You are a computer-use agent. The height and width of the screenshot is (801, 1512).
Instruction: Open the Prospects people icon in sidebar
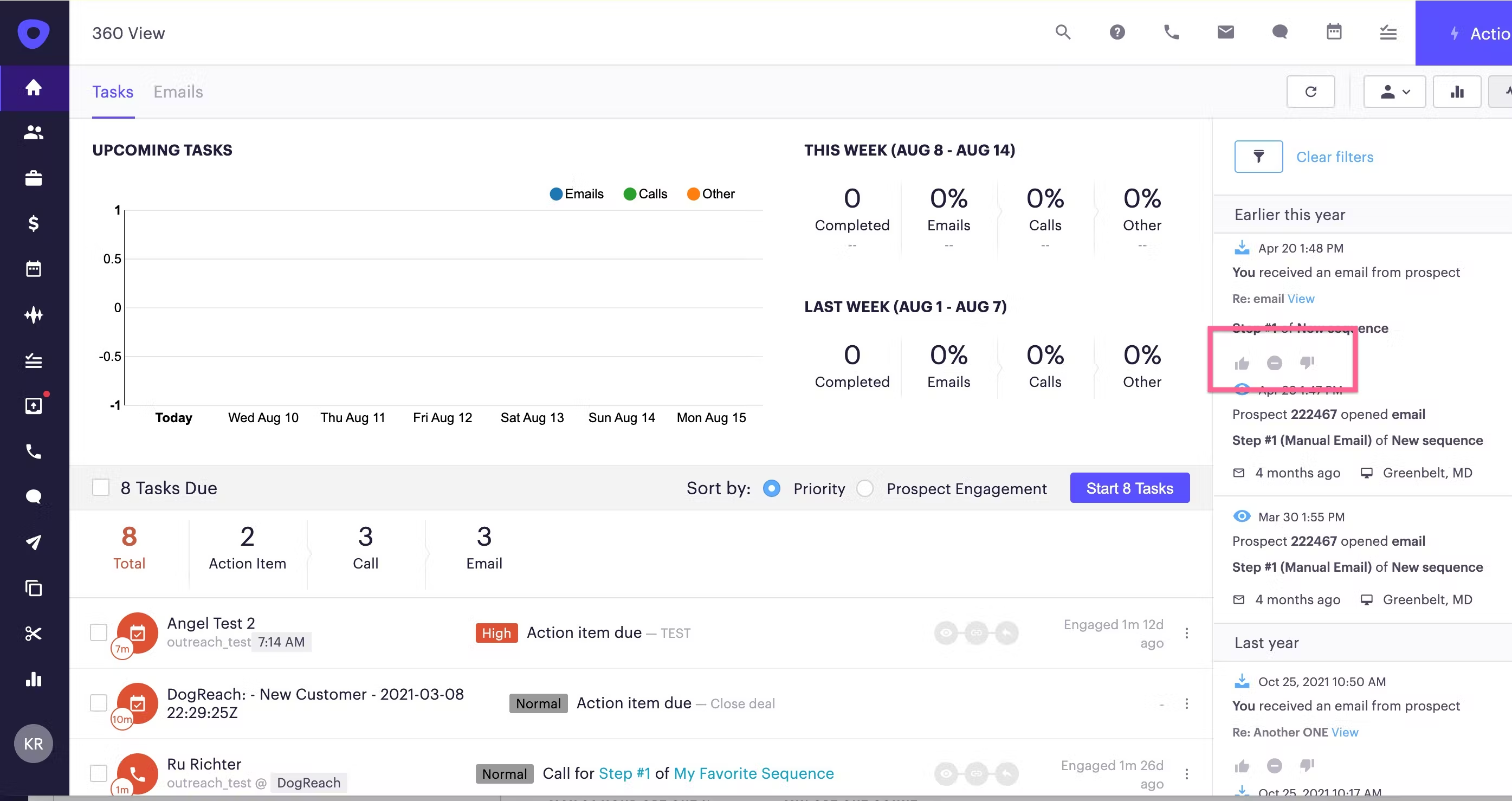[34, 133]
